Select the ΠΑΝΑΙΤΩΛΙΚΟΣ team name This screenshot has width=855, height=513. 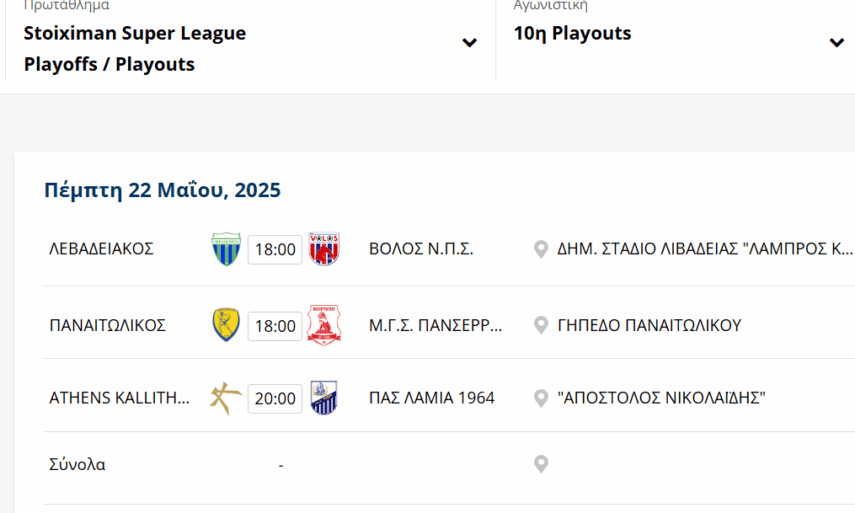[107, 325]
